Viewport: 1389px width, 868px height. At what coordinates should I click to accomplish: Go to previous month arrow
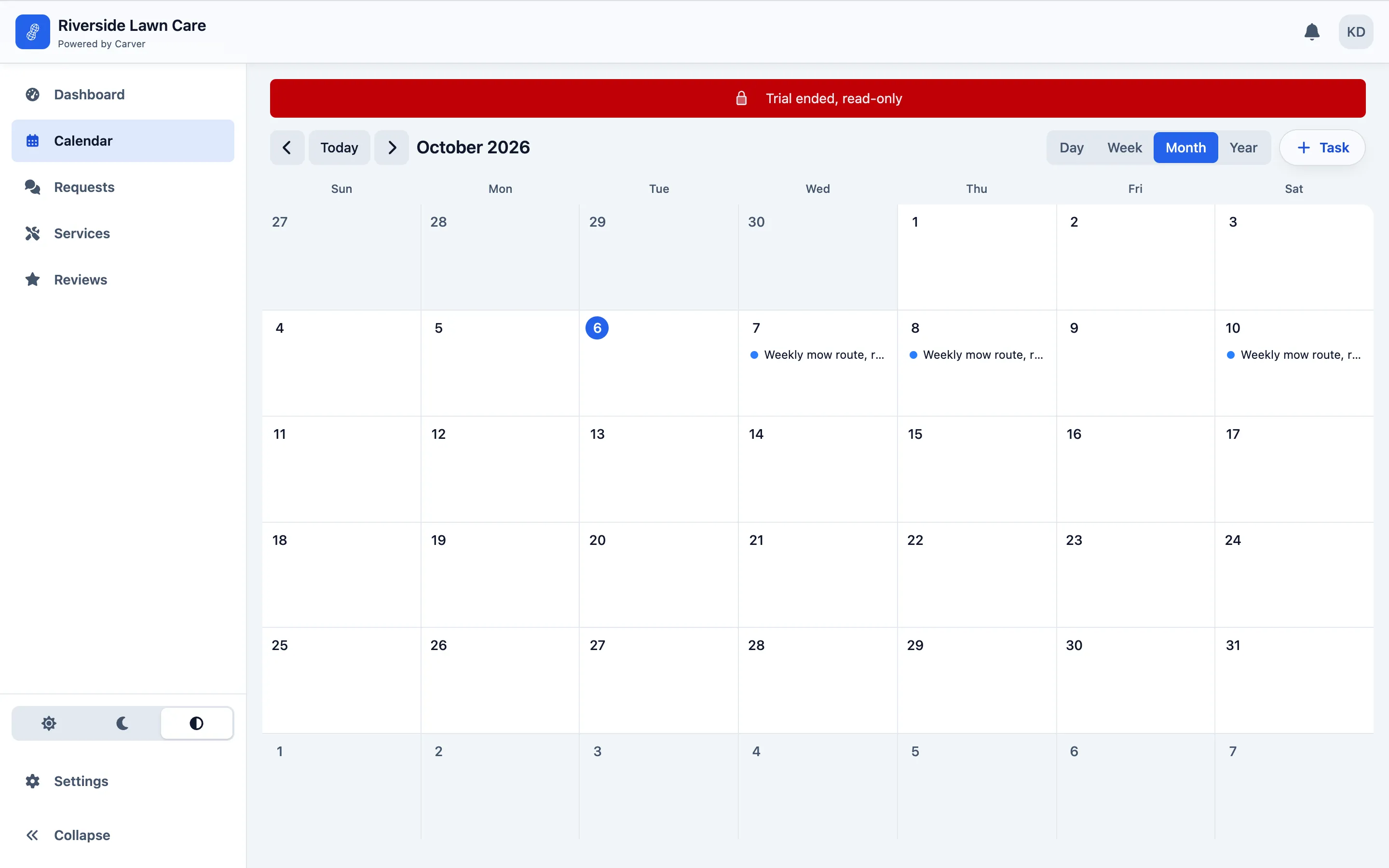pos(287,148)
